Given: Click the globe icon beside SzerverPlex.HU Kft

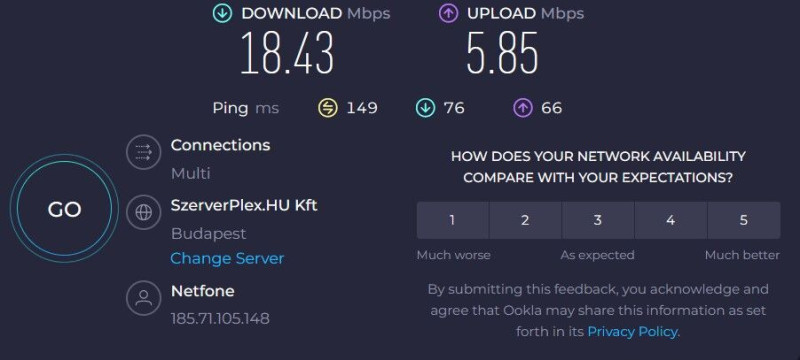Looking at the screenshot, I should click(143, 212).
